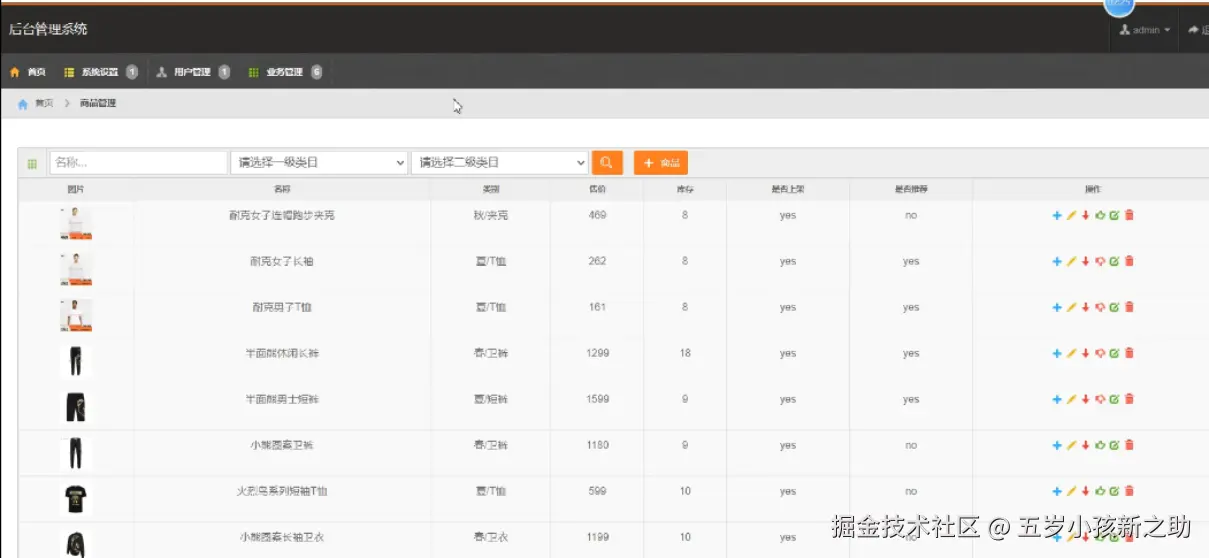Click the red down-arrow icon in the 161 row
The width and height of the screenshot is (1209, 558).
pos(1085,307)
